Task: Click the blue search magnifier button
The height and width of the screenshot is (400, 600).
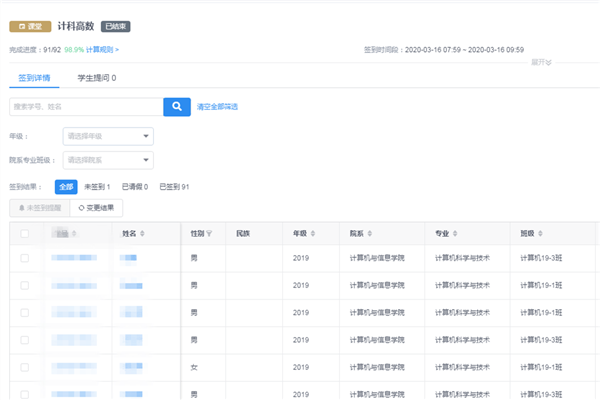Action: pos(176,106)
